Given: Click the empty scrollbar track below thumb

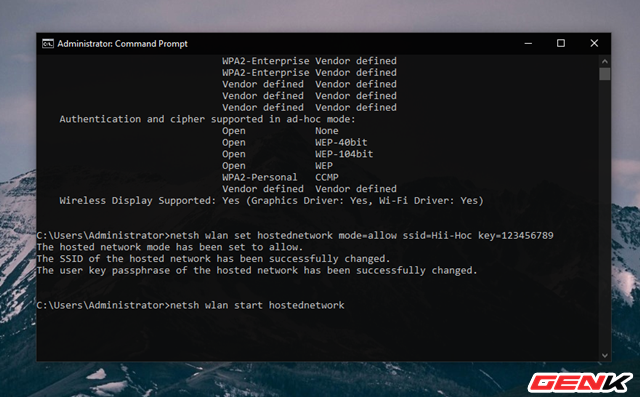Looking at the screenshot, I should click(605, 215).
